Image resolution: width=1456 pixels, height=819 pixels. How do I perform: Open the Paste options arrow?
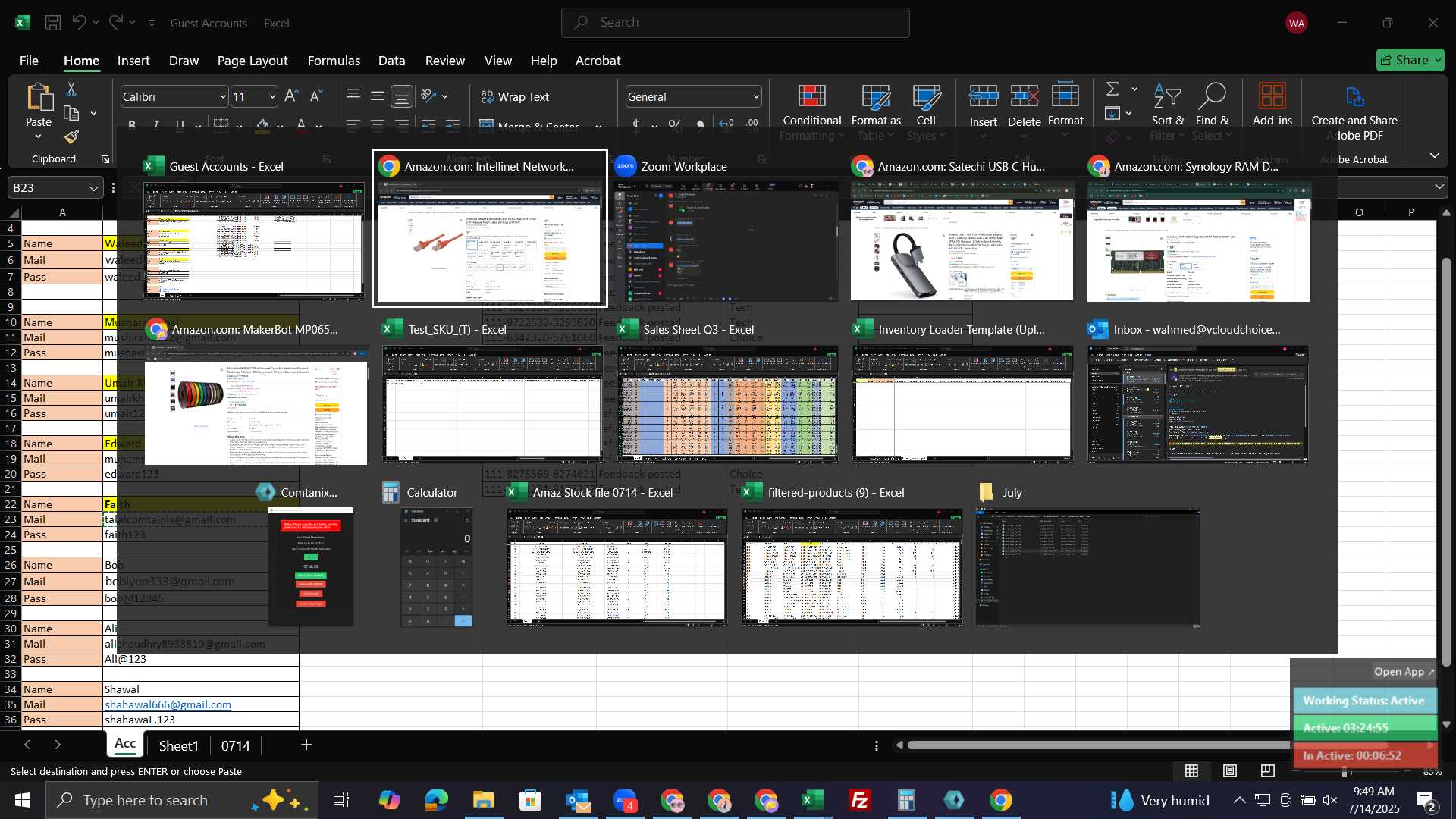pos(38,136)
